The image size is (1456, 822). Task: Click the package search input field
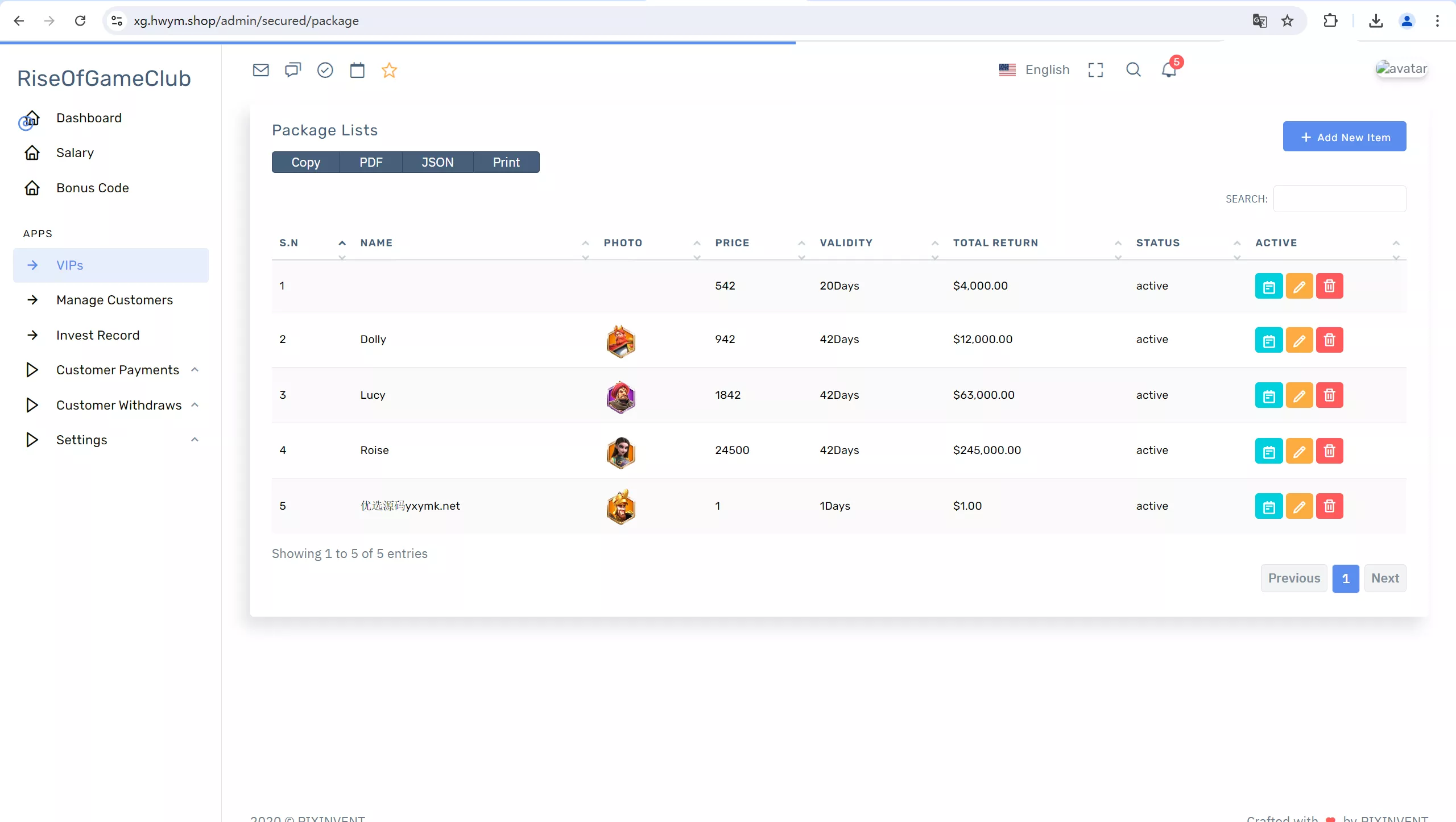1339,199
